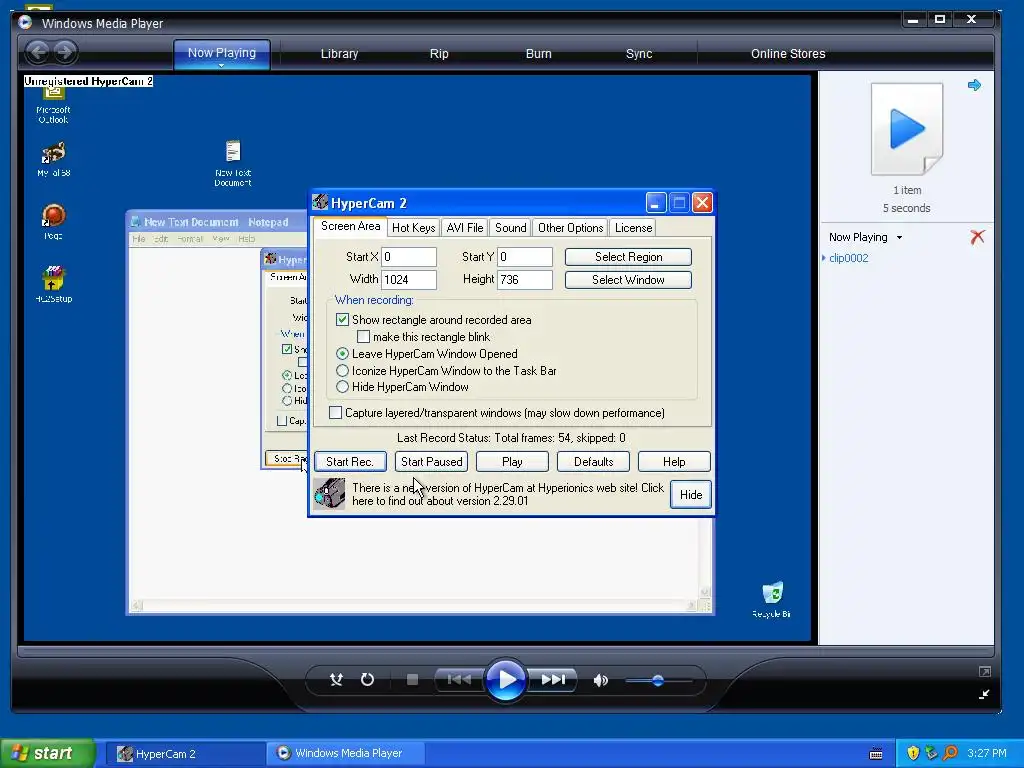This screenshot has height=768, width=1024.
Task: Switch to full screen view icon
Action: point(984,671)
